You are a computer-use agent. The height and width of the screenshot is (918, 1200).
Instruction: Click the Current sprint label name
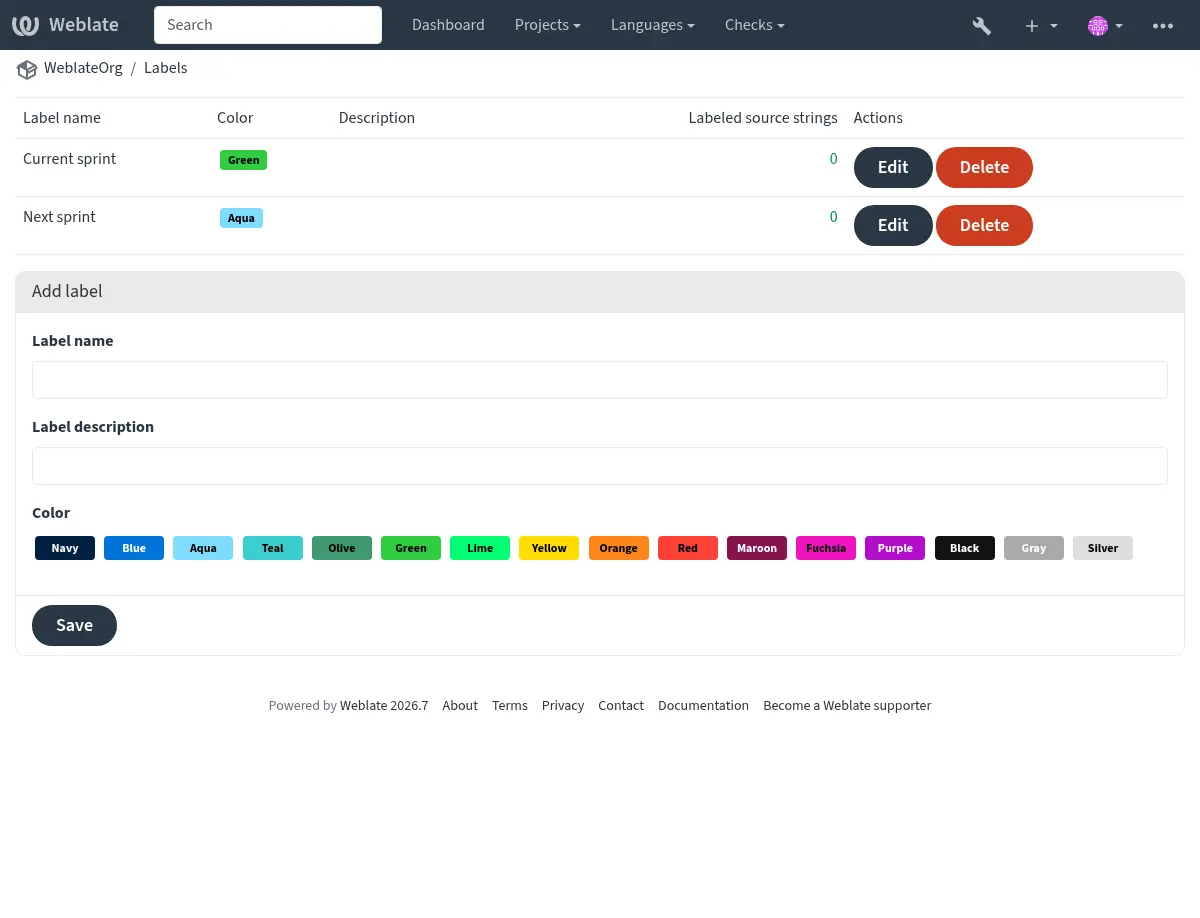tap(69, 159)
